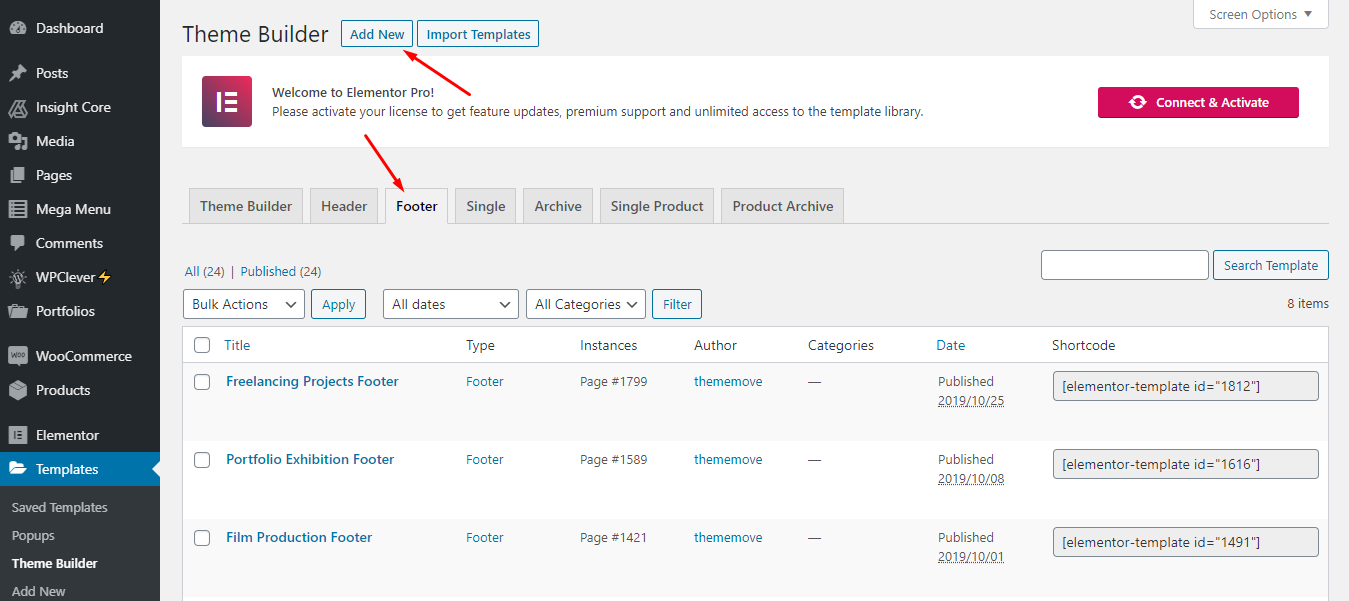Click the Comments speech bubble icon
The height and width of the screenshot is (601, 1349).
click(17, 243)
